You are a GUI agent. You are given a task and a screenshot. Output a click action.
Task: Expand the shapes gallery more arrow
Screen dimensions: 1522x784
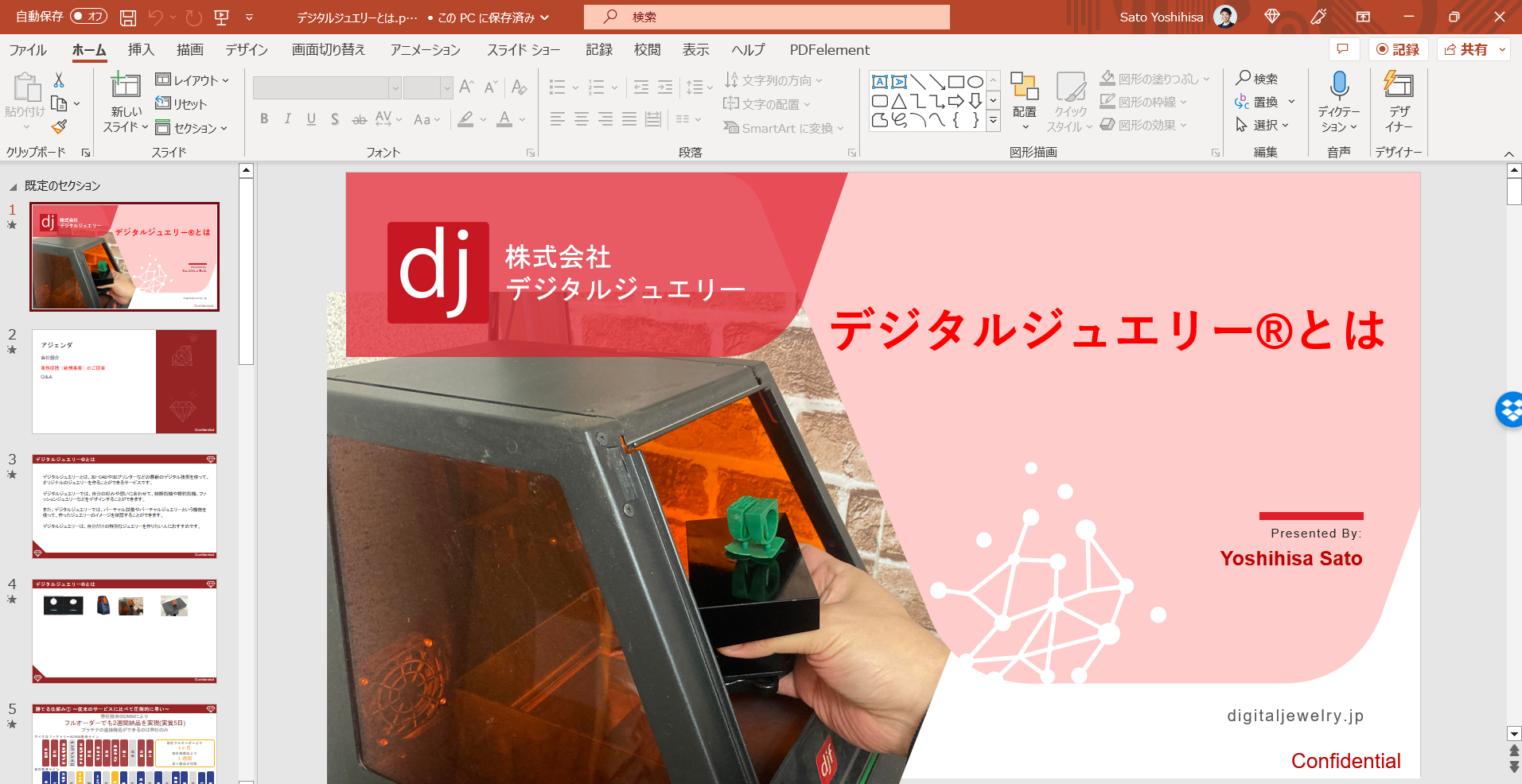click(x=993, y=120)
